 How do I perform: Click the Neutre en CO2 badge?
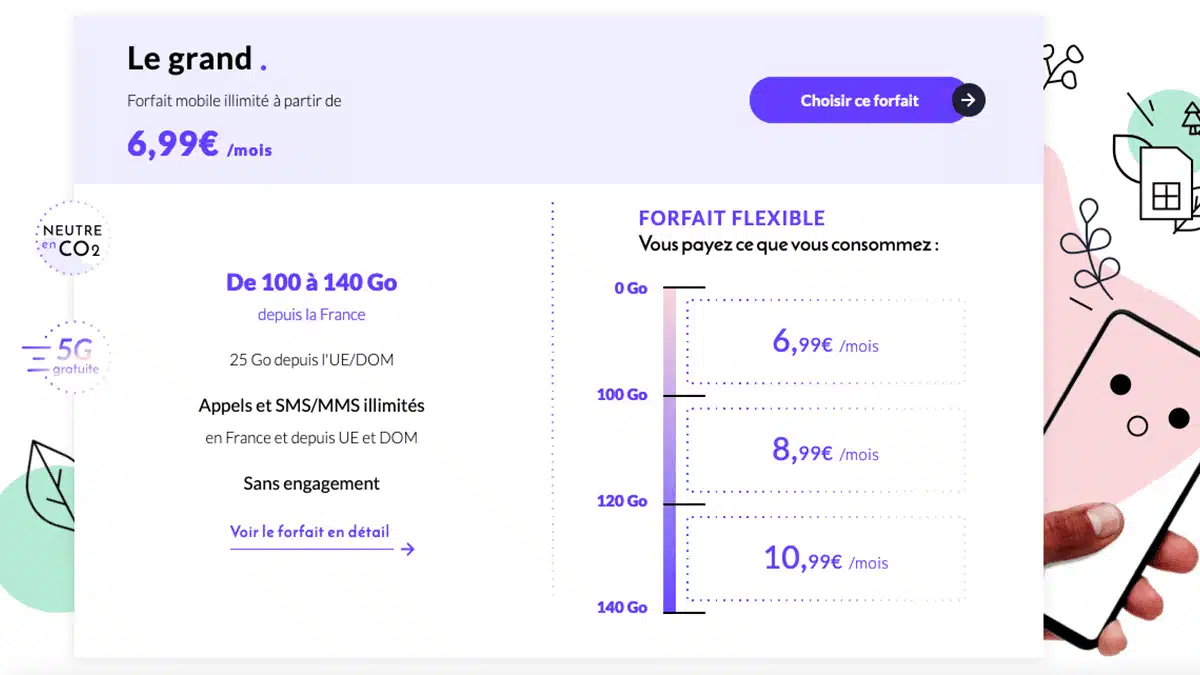pyautogui.click(x=71, y=236)
